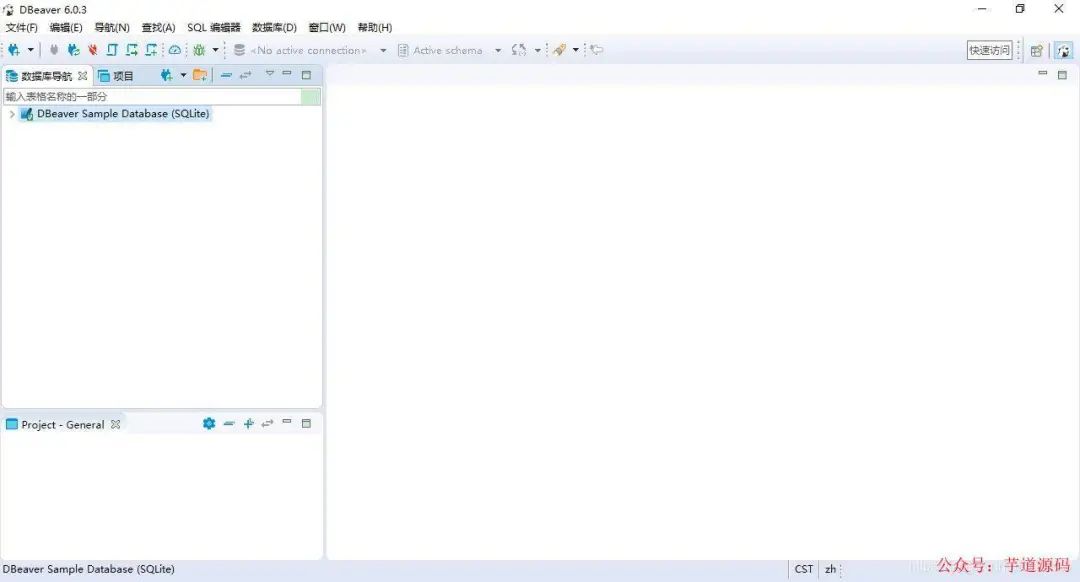Minimize the editor area

click(x=1043, y=73)
